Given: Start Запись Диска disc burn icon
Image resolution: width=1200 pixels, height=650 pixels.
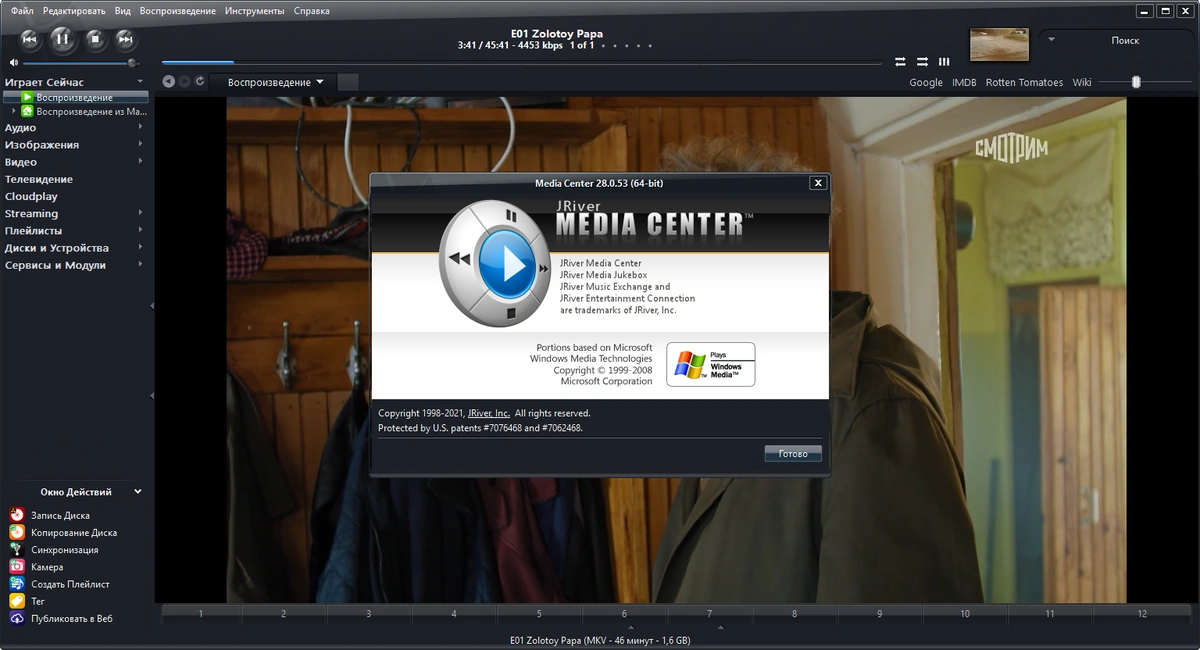Looking at the screenshot, I should [x=17, y=515].
